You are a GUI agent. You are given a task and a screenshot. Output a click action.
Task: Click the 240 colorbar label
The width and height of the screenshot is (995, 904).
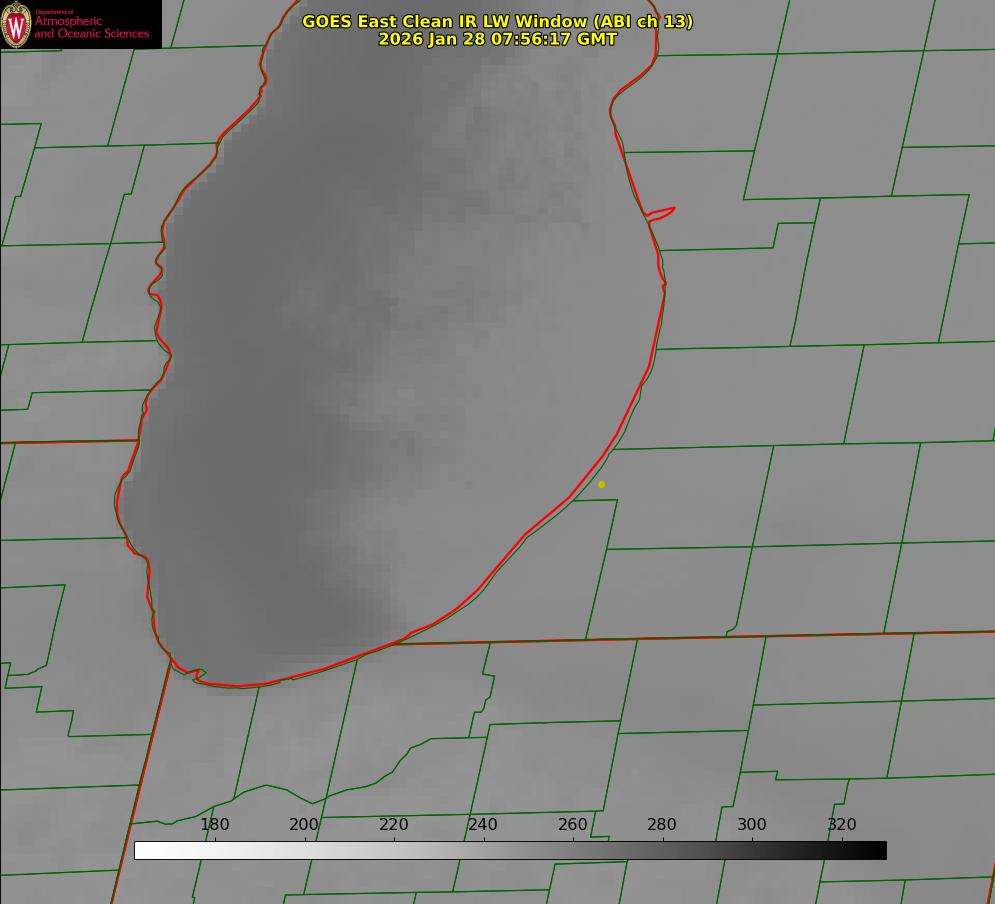pos(483,824)
